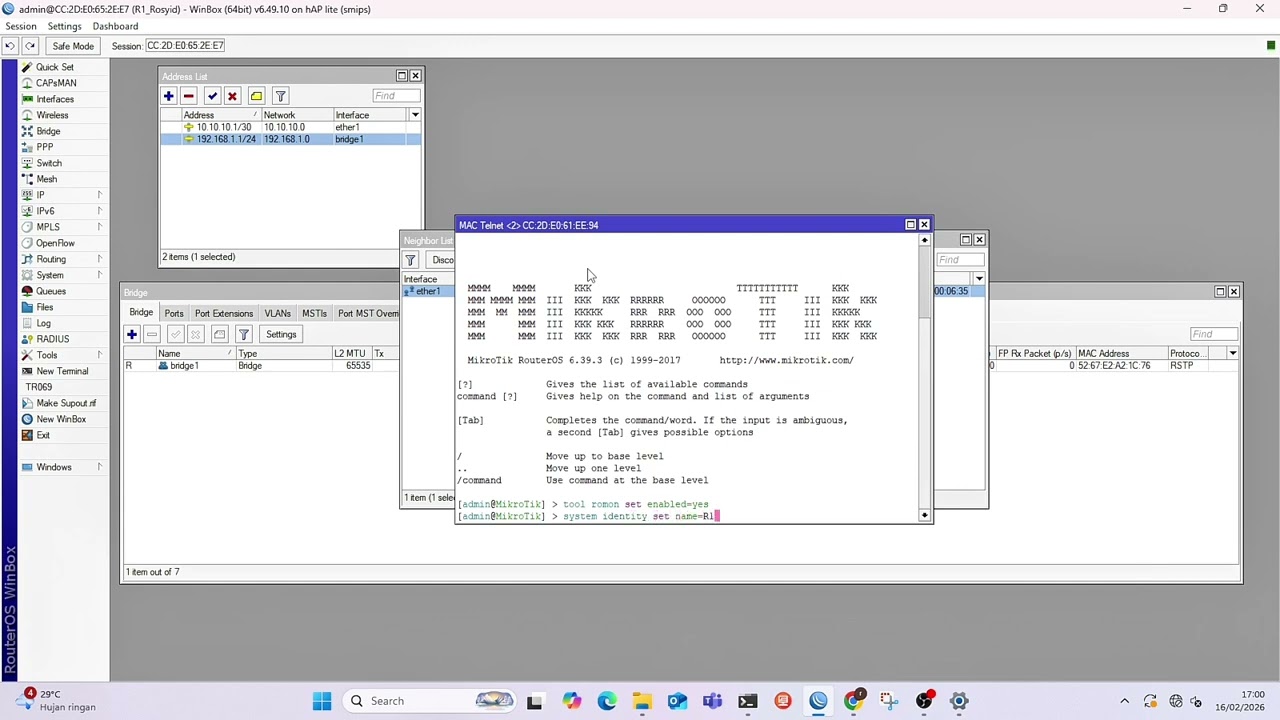Screen dimensions: 1280x720
Task: Open Wireless from the sidebar
Action: pyautogui.click(x=52, y=115)
